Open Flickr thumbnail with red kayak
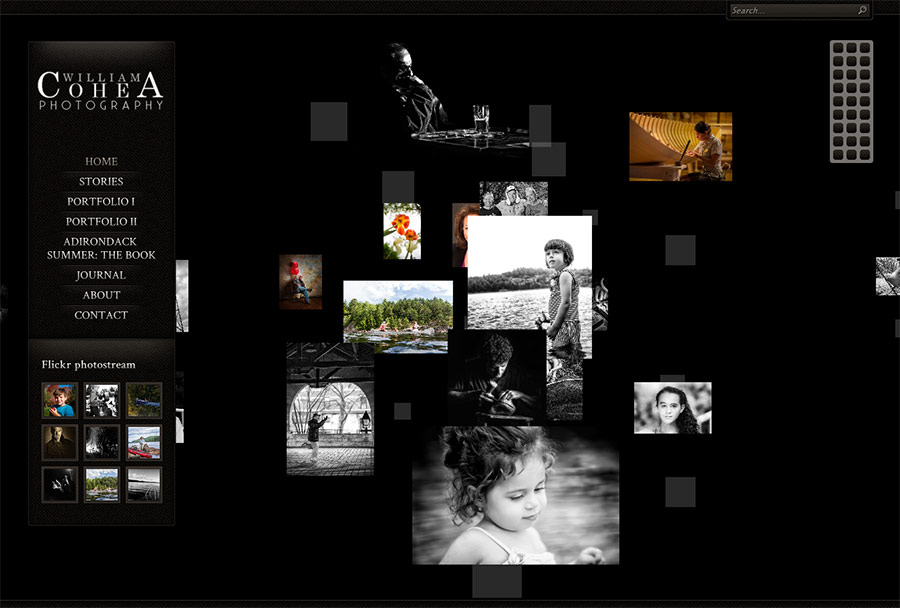 [144, 443]
